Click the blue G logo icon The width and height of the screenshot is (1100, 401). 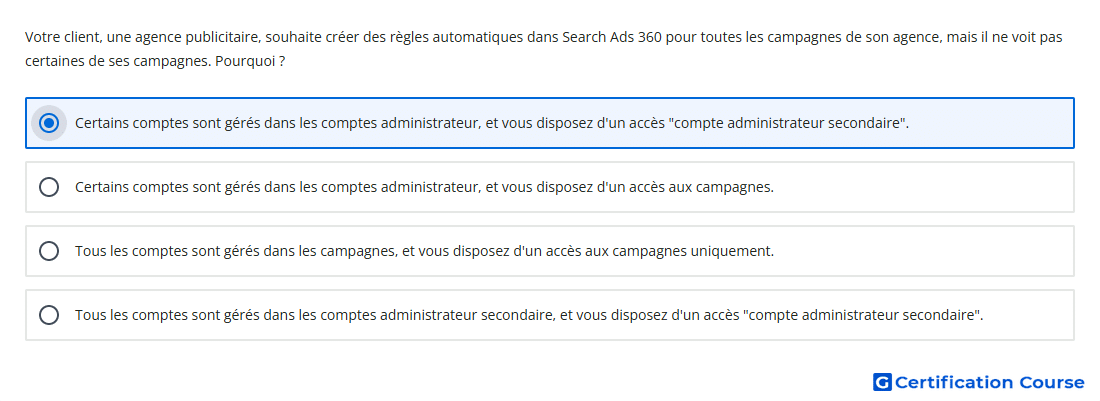882,382
